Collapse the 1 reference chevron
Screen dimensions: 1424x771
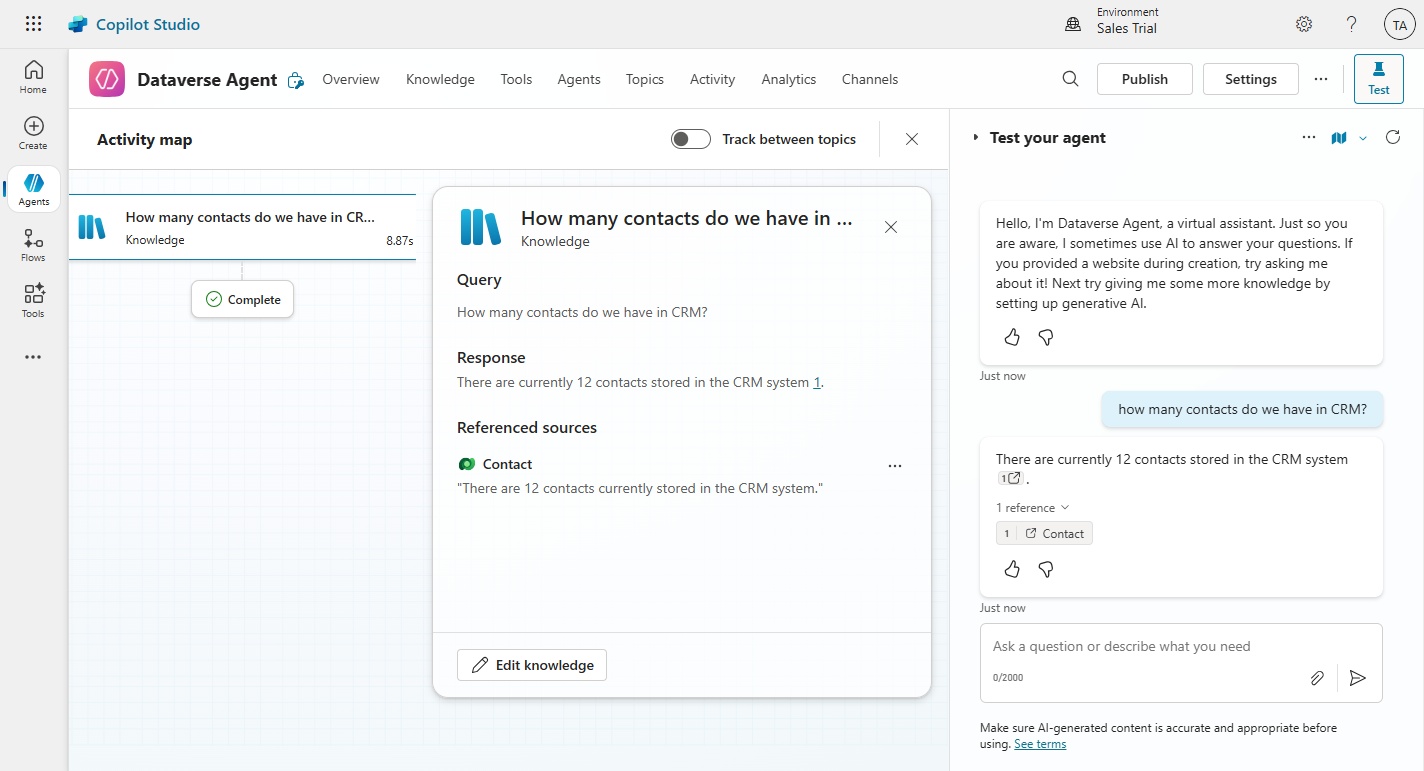(x=1065, y=508)
